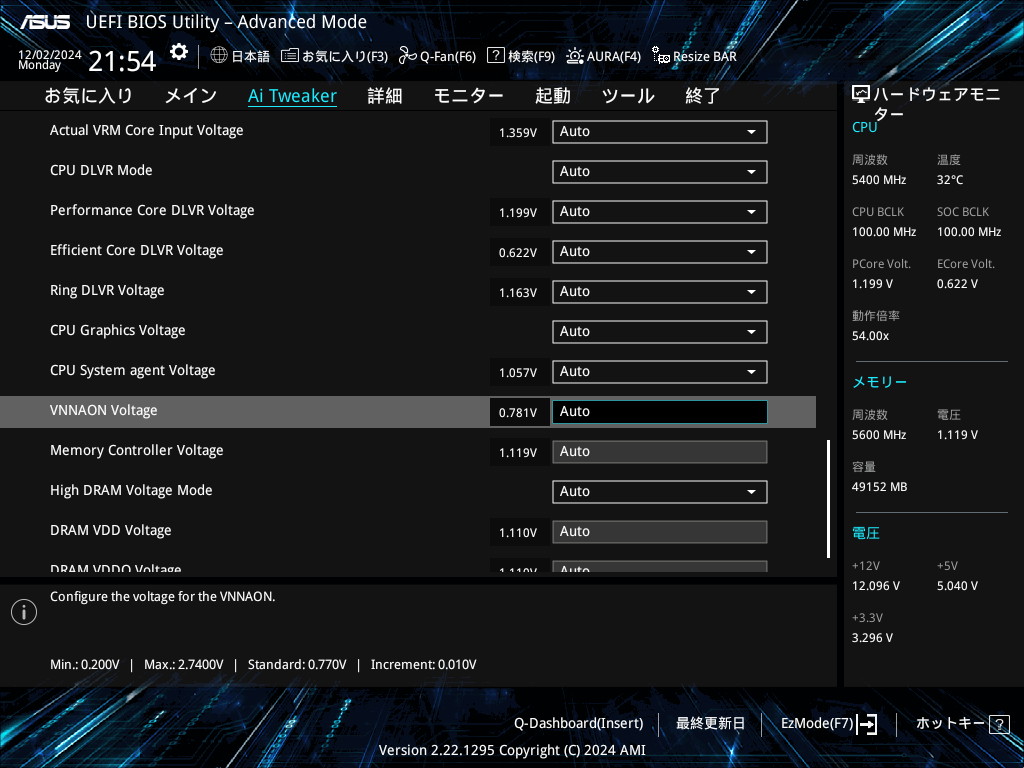Open the お気に入り tab
The width and height of the screenshot is (1024, 768).
pyautogui.click(x=89, y=96)
